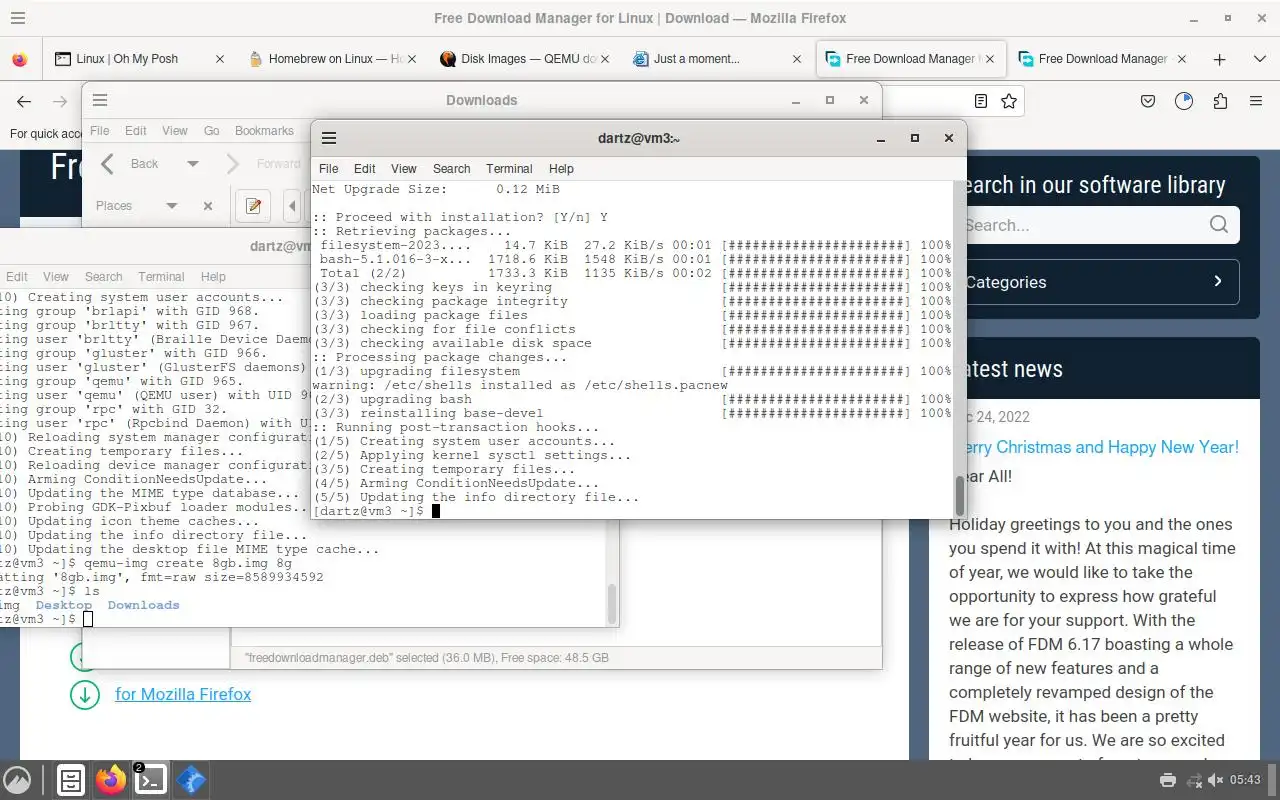Image resolution: width=1280 pixels, height=800 pixels.
Task: Expand the Categories chevron panel
Action: (1217, 282)
